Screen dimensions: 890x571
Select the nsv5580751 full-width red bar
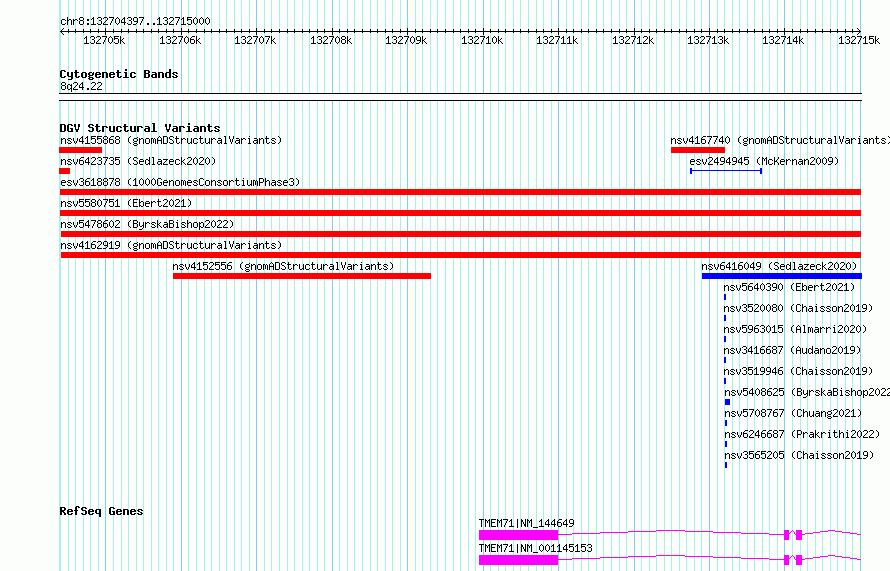tap(460, 213)
